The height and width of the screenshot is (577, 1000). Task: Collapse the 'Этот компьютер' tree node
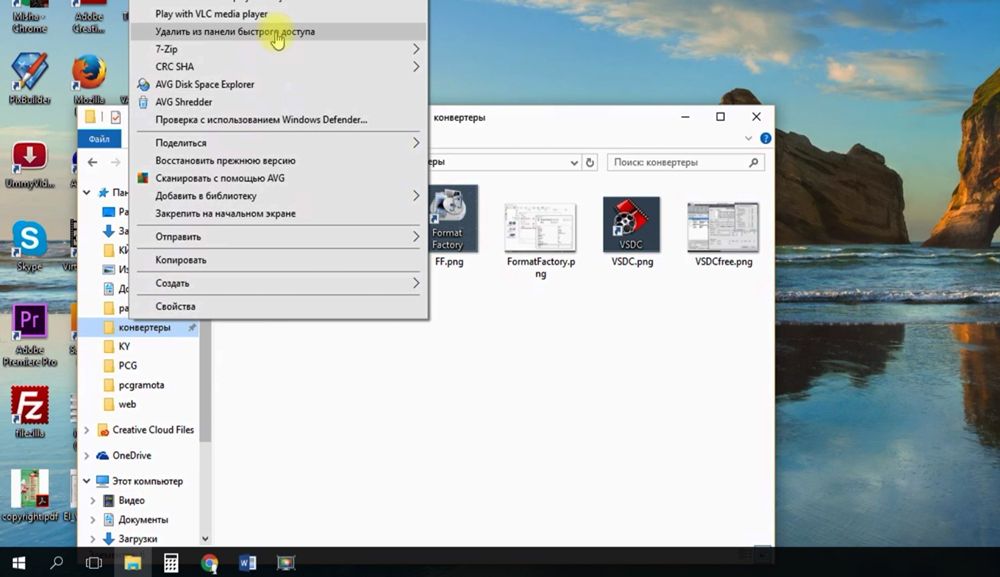(88, 481)
